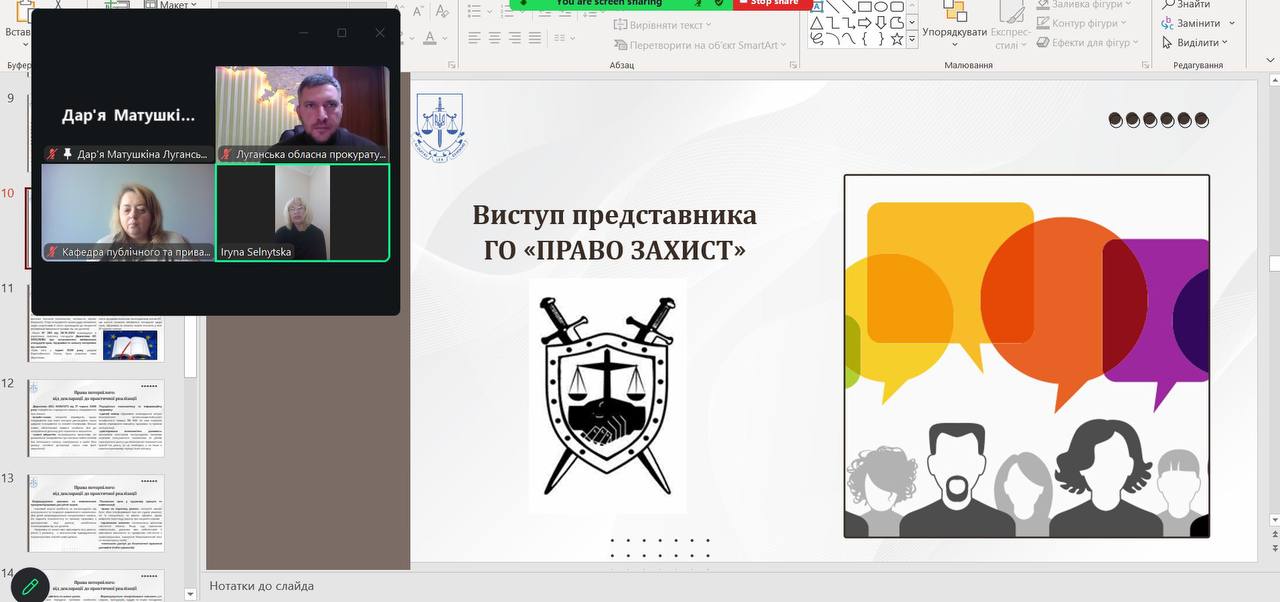The width and height of the screenshot is (1280, 602).
Task: Select Луганська обласна прокуратура video tile
Action: click(x=303, y=114)
